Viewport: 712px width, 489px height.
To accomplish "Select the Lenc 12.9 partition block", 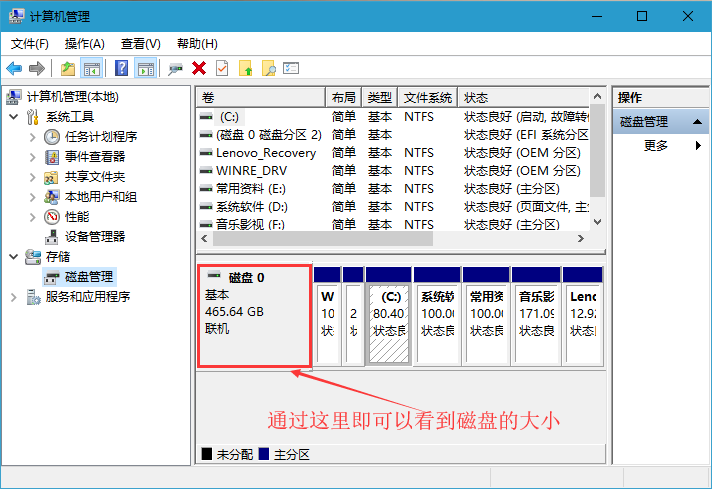I will (583, 316).
